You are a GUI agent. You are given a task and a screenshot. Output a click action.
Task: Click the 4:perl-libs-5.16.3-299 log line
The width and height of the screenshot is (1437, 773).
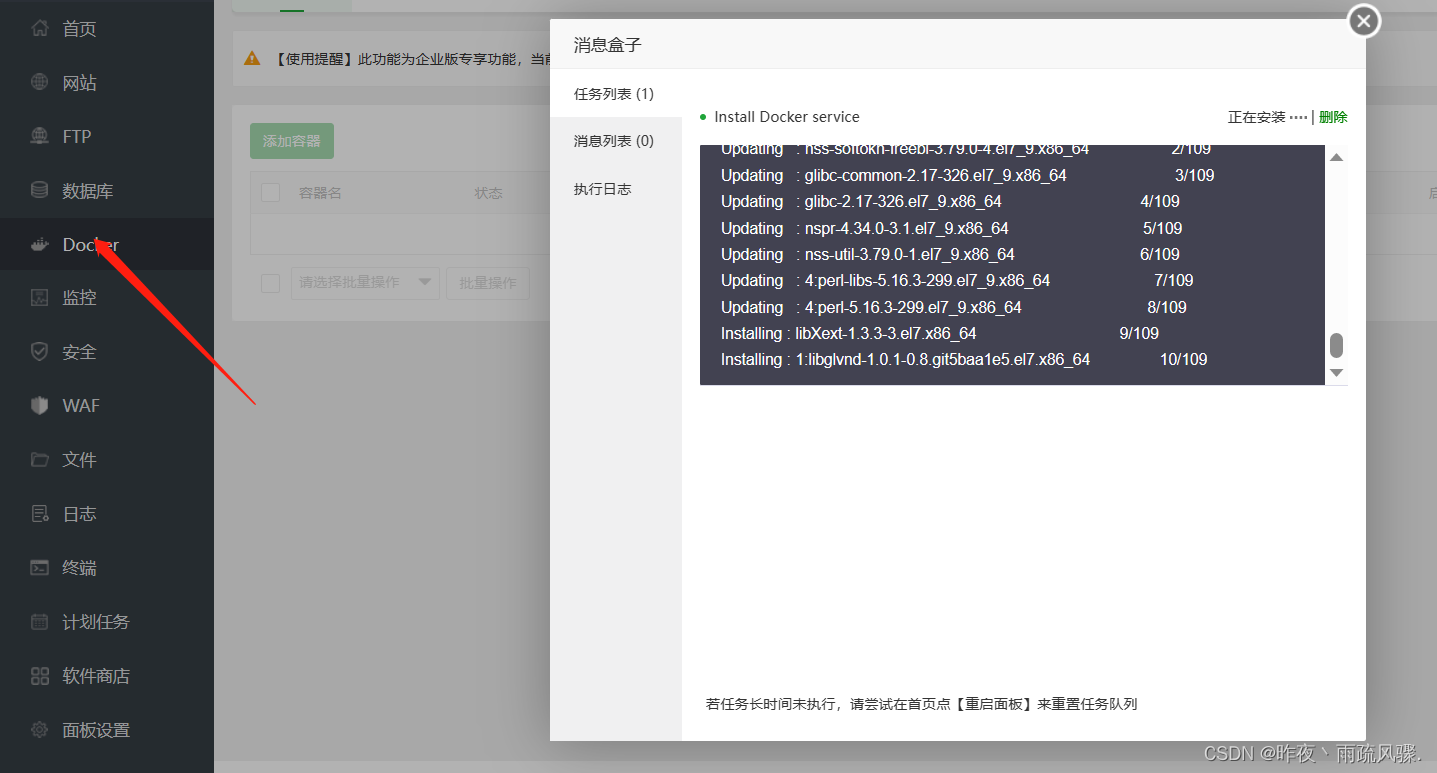957,280
